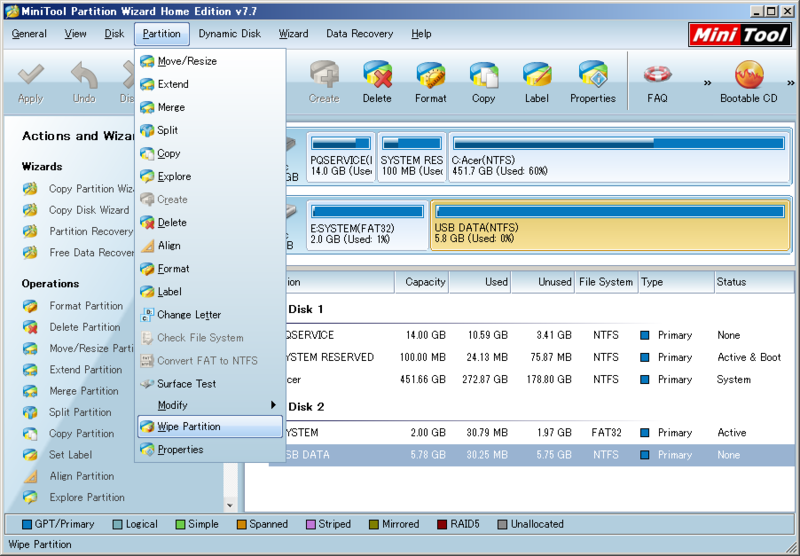Choose Explore from the Partition menu
This screenshot has height=556, width=800.
[x=210, y=176]
